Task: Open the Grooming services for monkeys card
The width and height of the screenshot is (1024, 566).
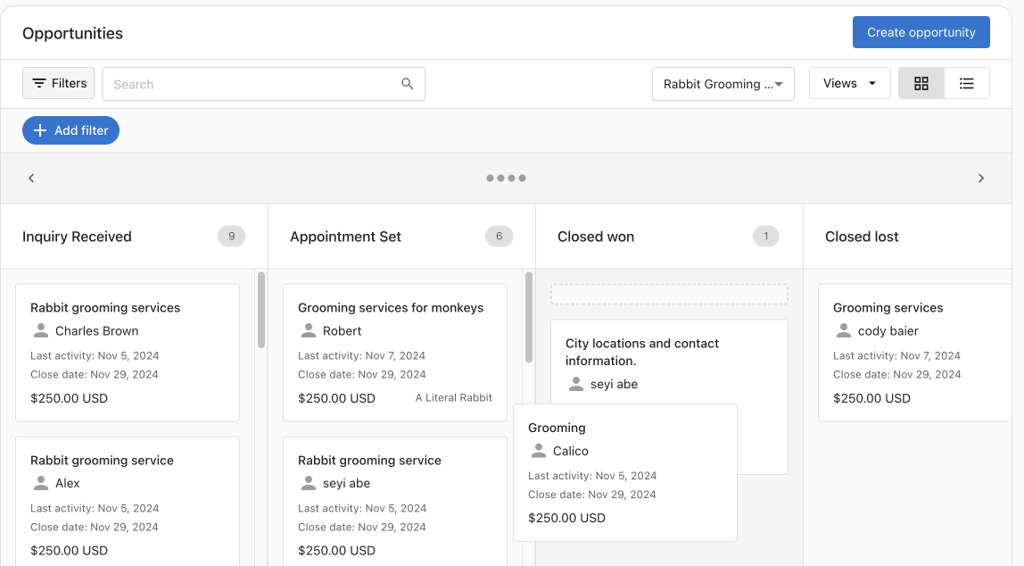Action: (391, 308)
